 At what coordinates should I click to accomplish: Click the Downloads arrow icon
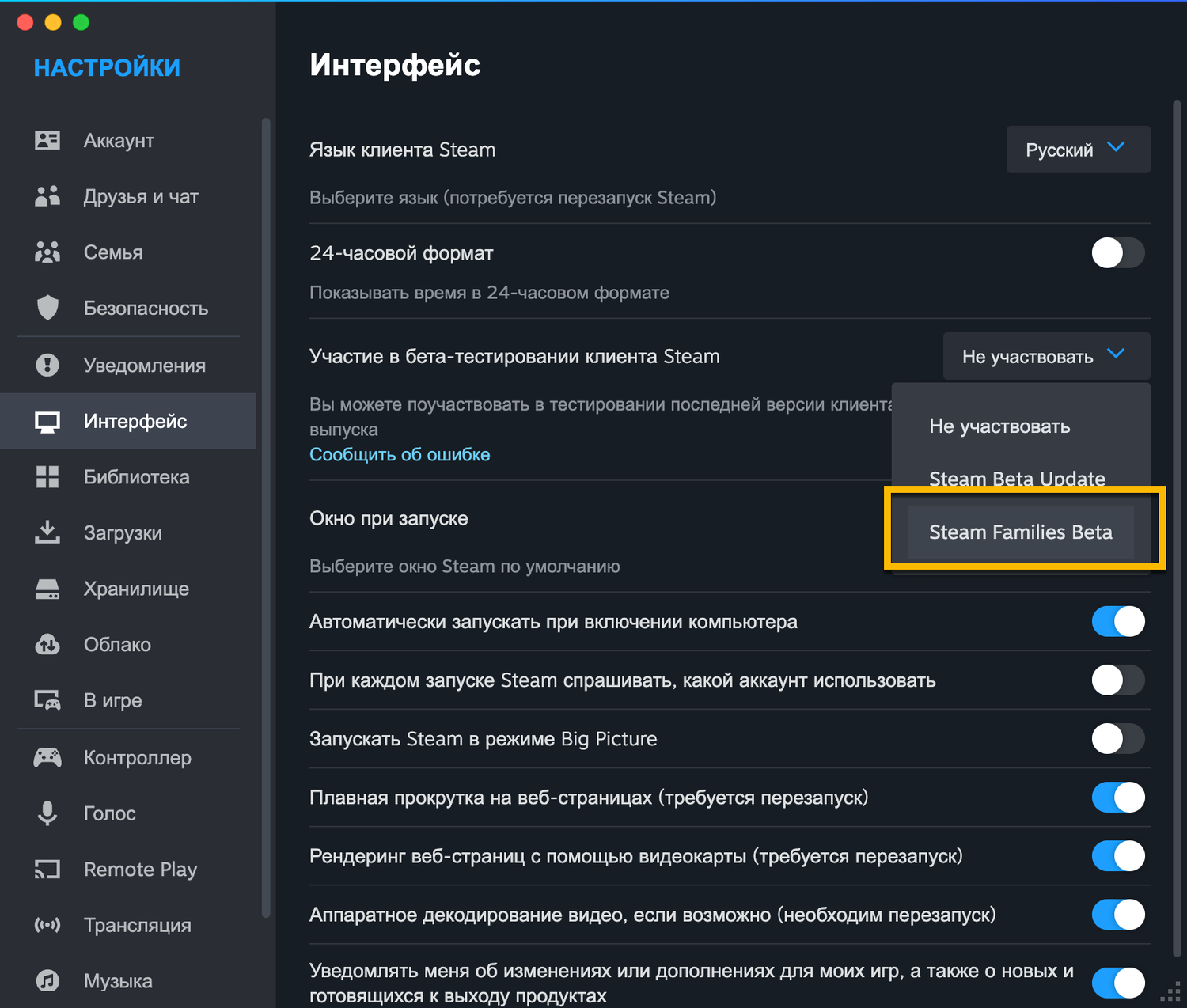tap(47, 532)
